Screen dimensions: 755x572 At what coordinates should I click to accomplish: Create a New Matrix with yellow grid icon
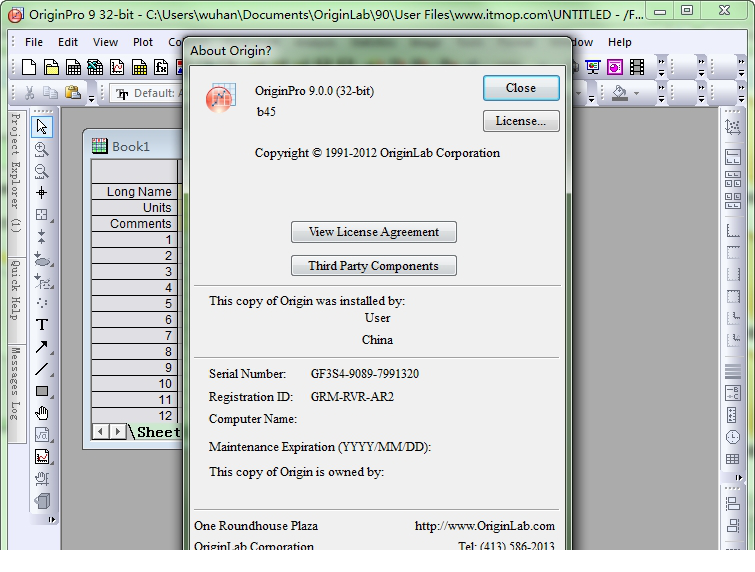pos(139,67)
